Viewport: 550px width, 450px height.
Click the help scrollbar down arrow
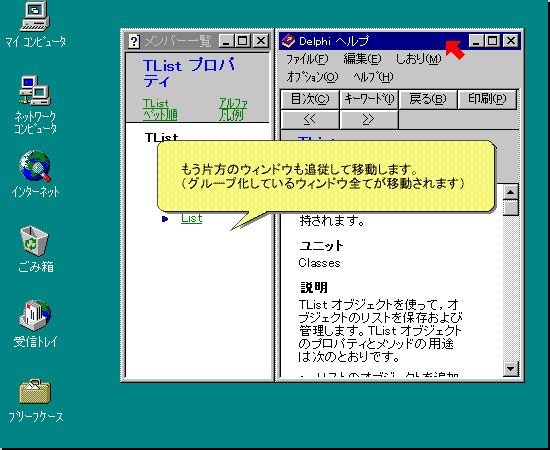pos(510,369)
